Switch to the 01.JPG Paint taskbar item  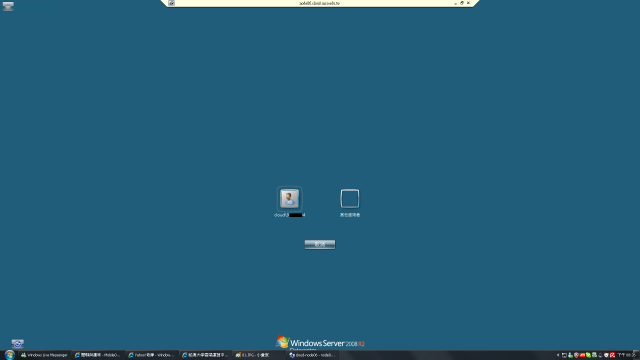click(x=258, y=355)
